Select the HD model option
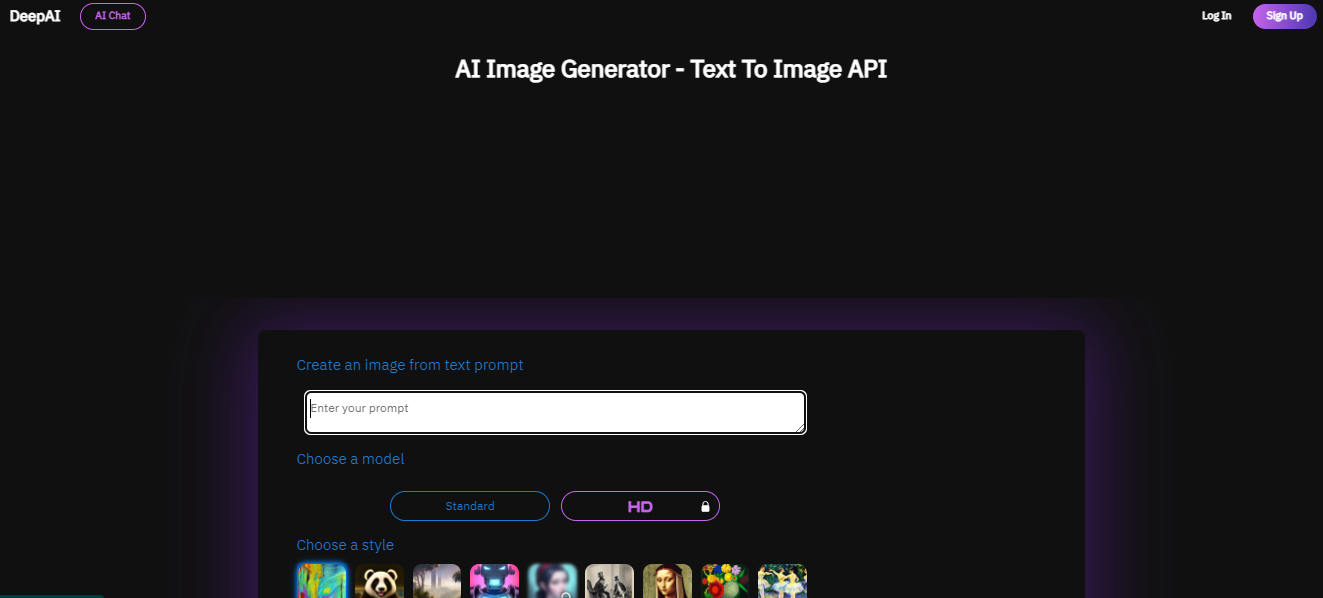This screenshot has height=598, width=1323. [640, 506]
